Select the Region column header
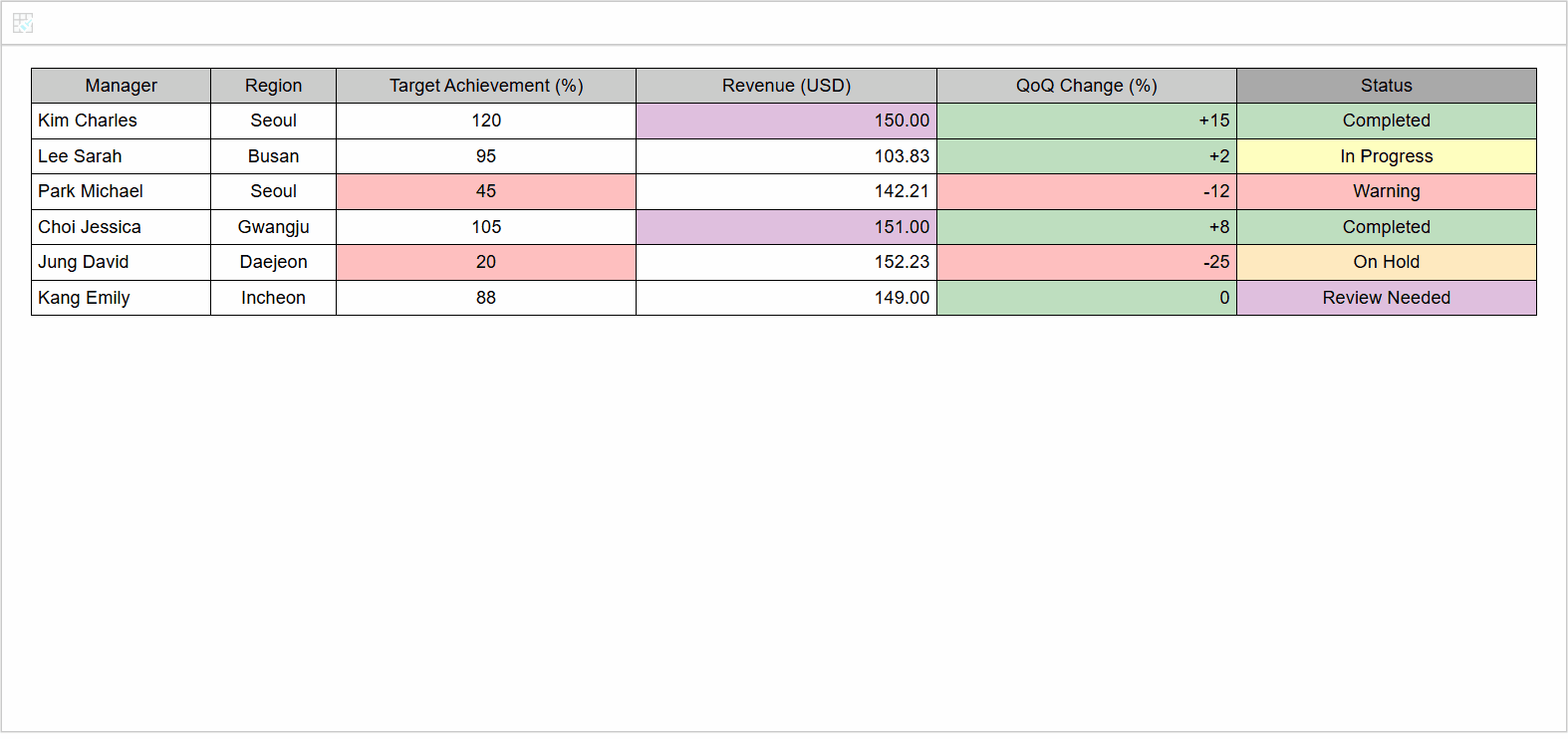This screenshot has height=739, width=1568. pyautogui.click(x=273, y=86)
